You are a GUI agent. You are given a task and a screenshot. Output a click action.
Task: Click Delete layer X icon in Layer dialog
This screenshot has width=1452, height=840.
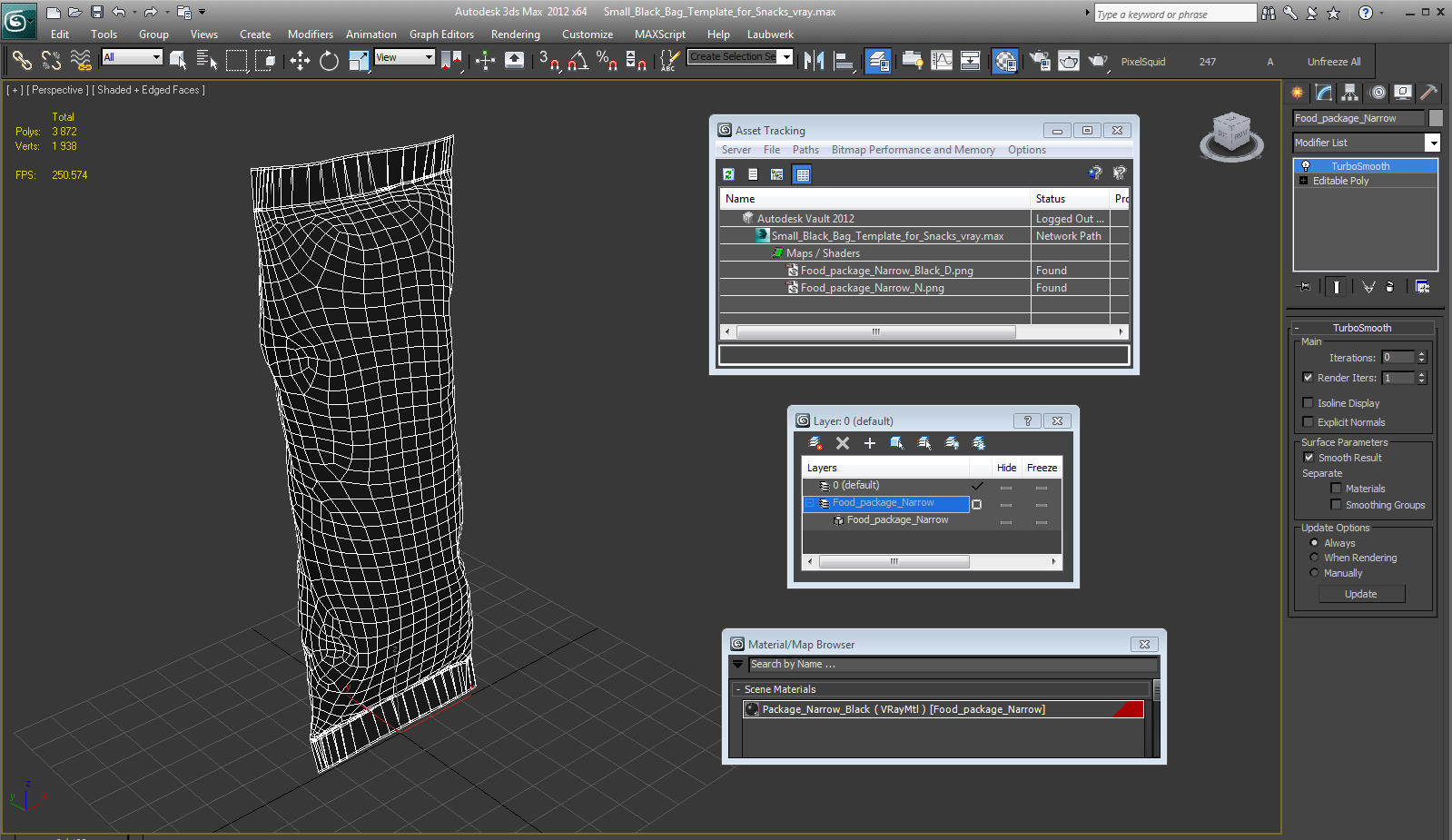pos(843,443)
